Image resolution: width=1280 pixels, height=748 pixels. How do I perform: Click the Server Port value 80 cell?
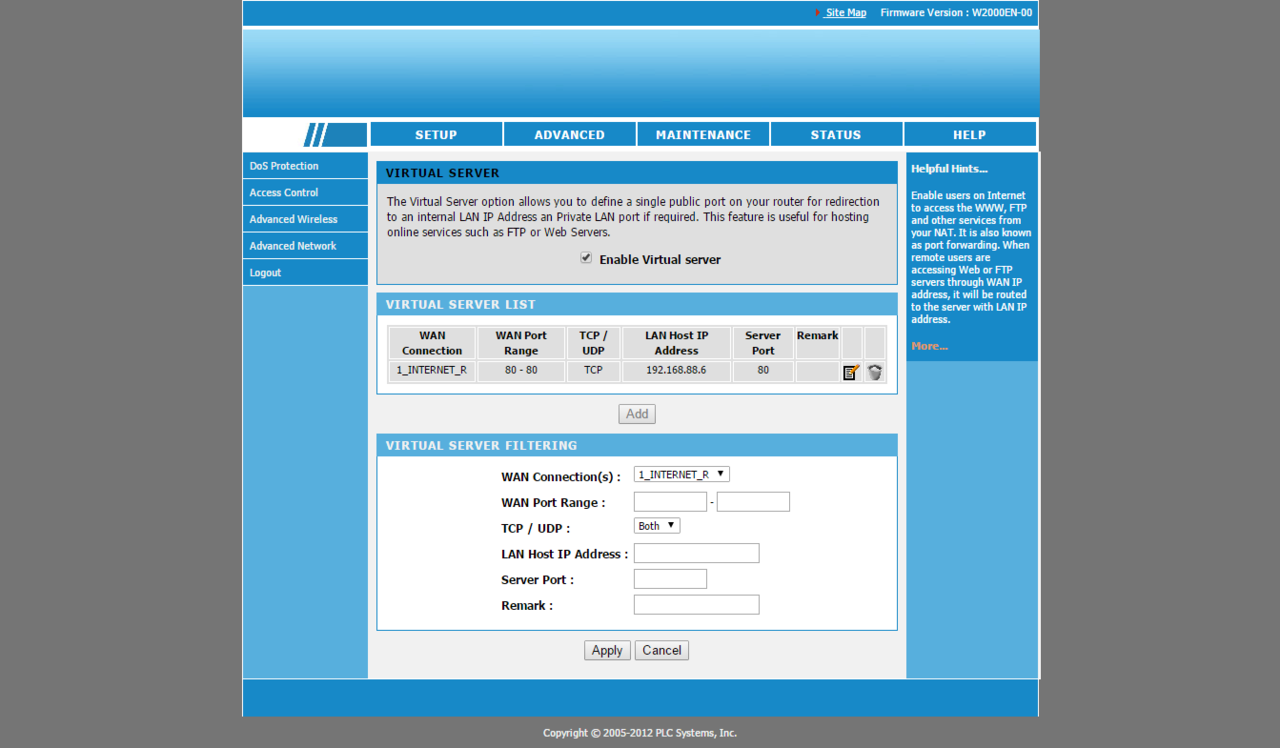[x=763, y=371]
